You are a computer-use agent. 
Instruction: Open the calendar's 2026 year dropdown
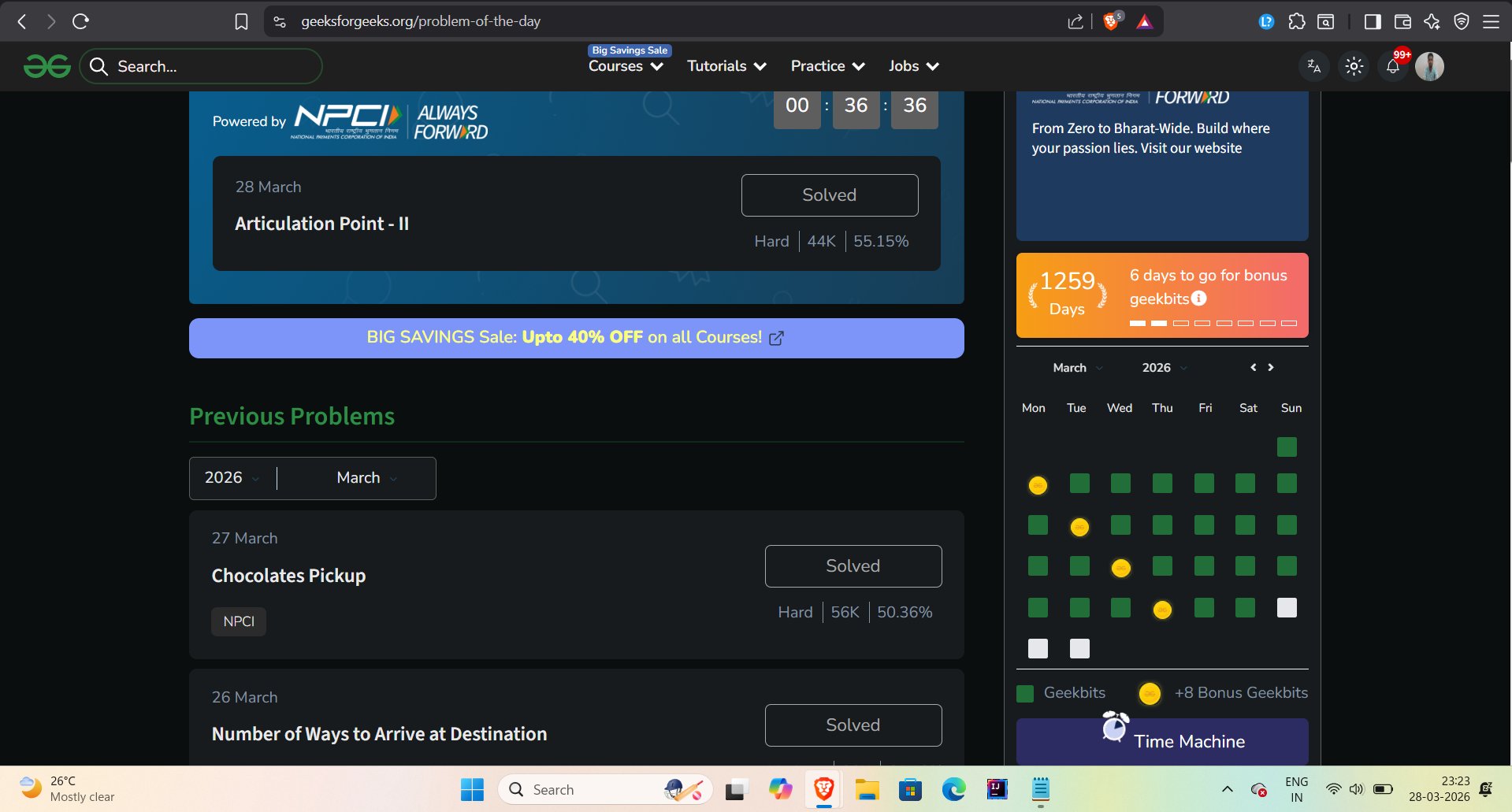1164,368
